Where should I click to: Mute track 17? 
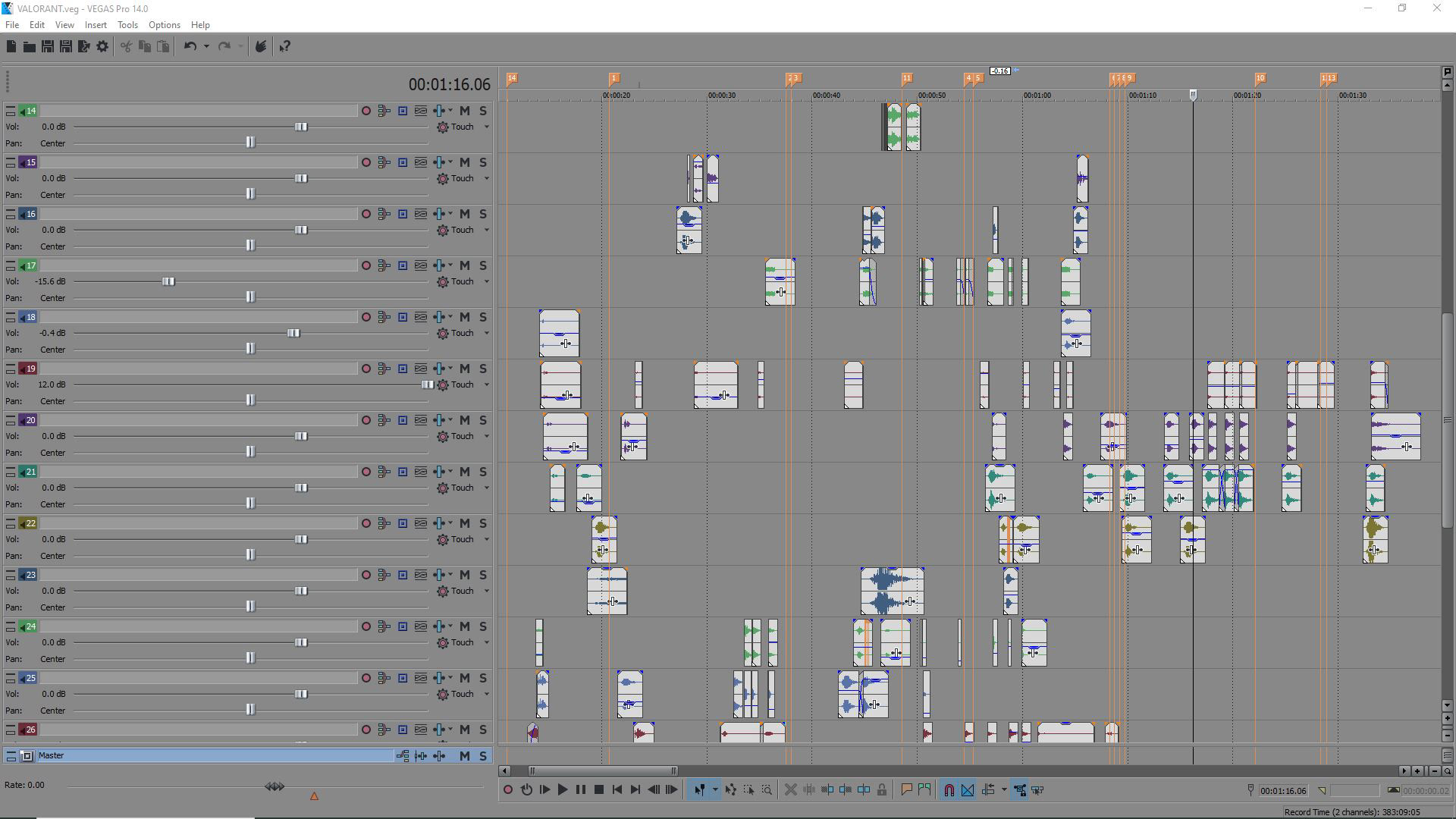click(x=465, y=265)
